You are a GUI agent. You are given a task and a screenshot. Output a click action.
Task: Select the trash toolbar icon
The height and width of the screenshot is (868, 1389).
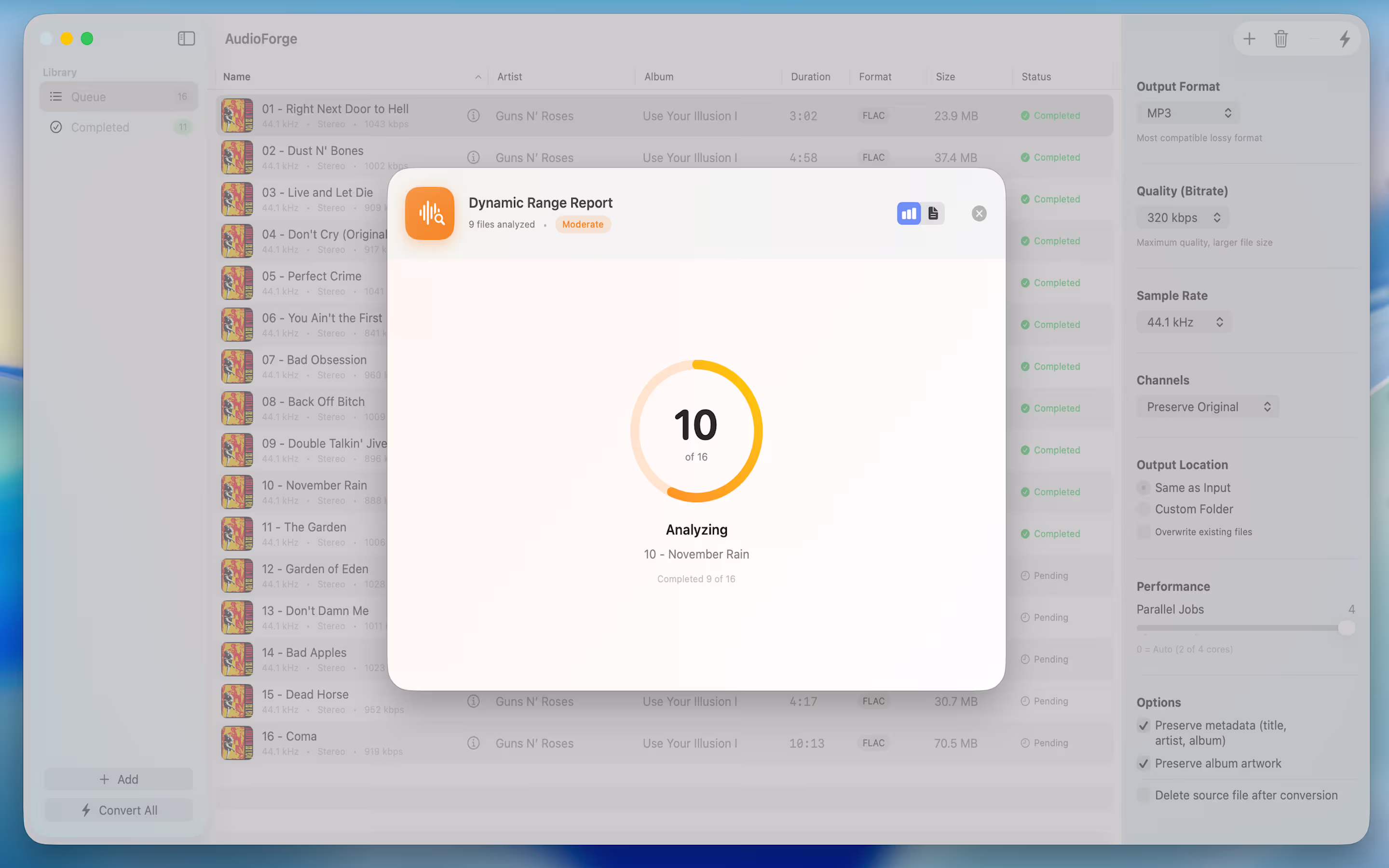(x=1281, y=39)
